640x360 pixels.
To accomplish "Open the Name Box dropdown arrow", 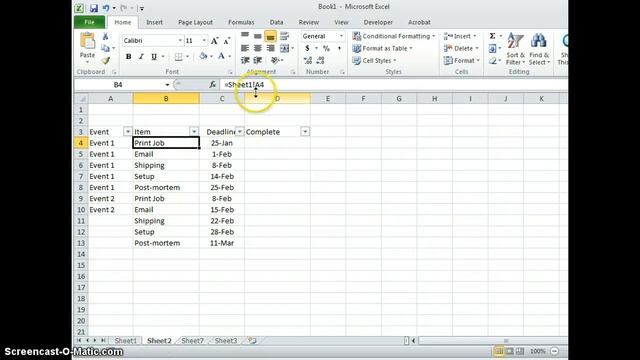I will point(167,85).
